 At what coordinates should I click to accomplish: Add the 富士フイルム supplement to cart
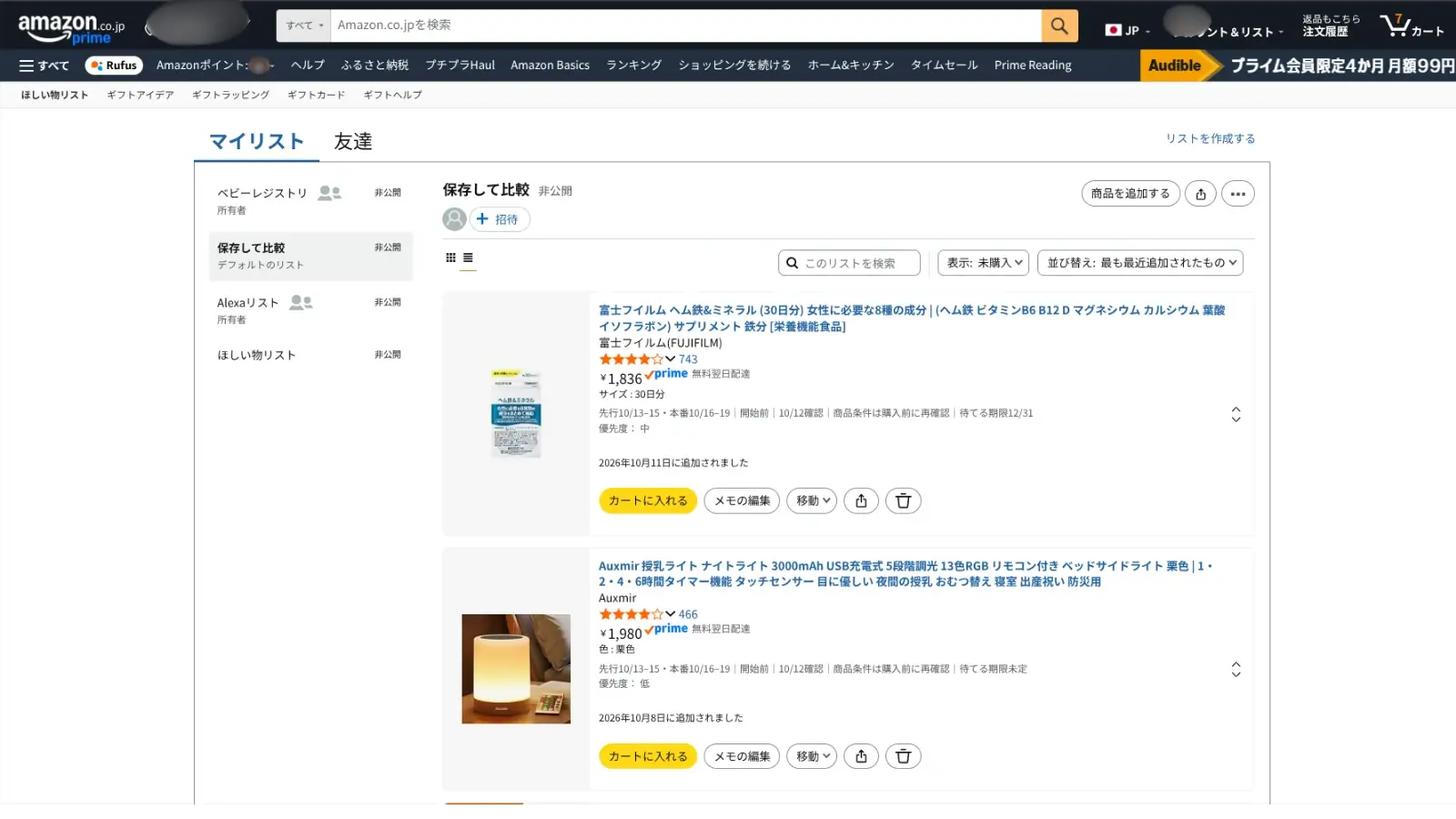[x=648, y=500]
